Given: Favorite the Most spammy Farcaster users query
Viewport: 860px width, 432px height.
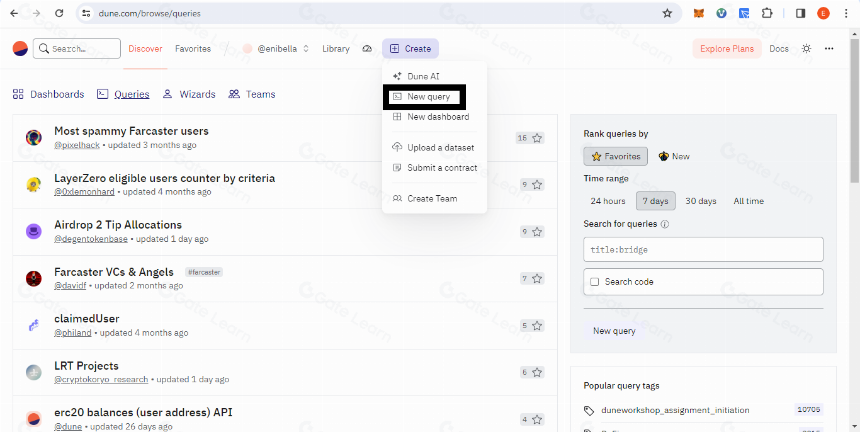Looking at the screenshot, I should tap(538, 138).
